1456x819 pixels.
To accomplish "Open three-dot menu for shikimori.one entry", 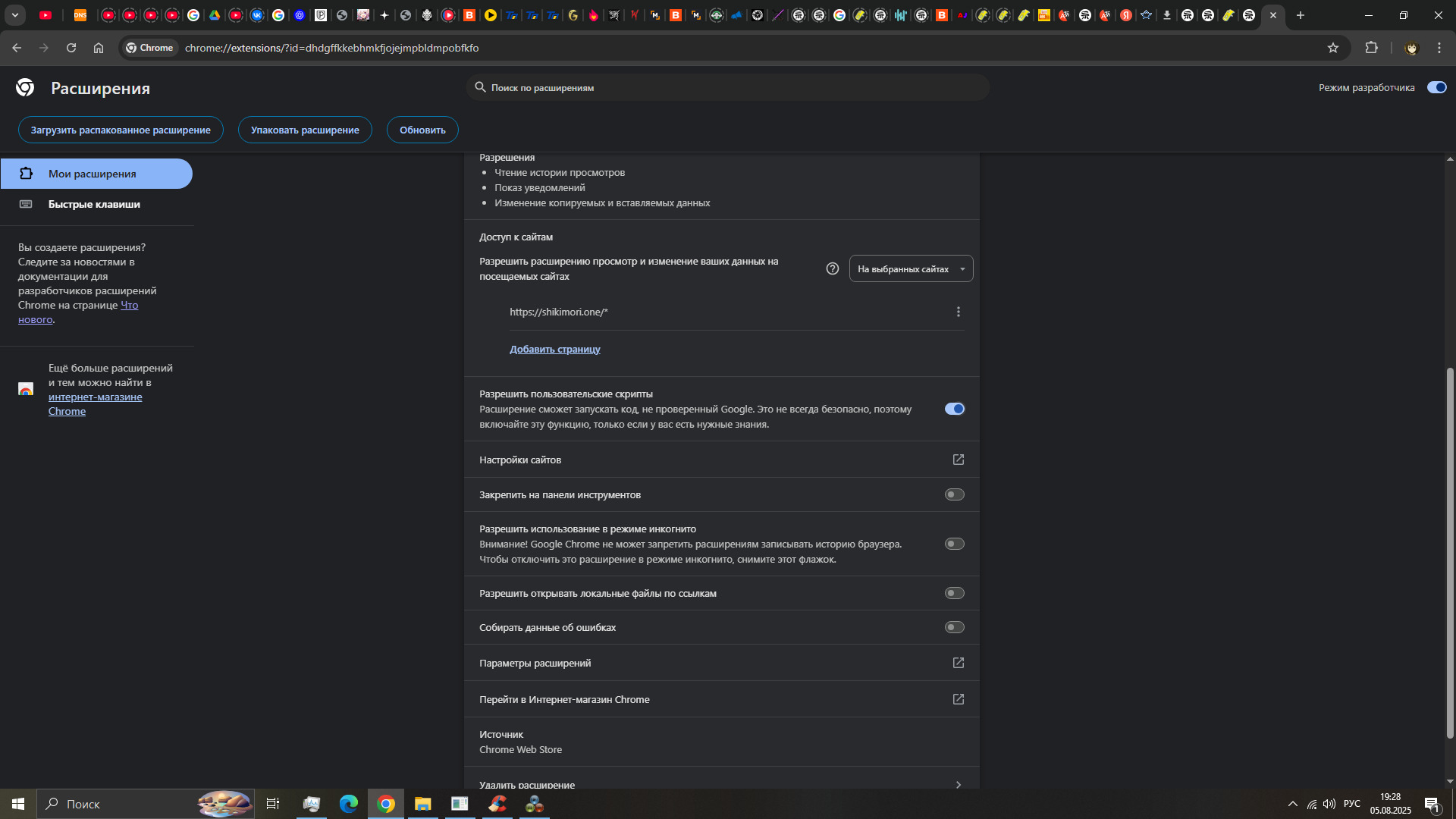I will tap(959, 312).
